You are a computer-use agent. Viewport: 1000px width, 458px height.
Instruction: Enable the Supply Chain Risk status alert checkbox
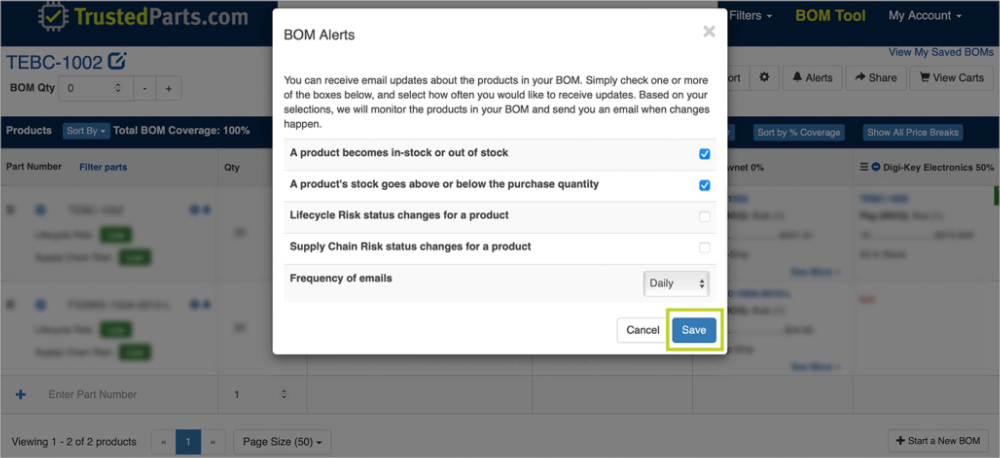click(705, 247)
